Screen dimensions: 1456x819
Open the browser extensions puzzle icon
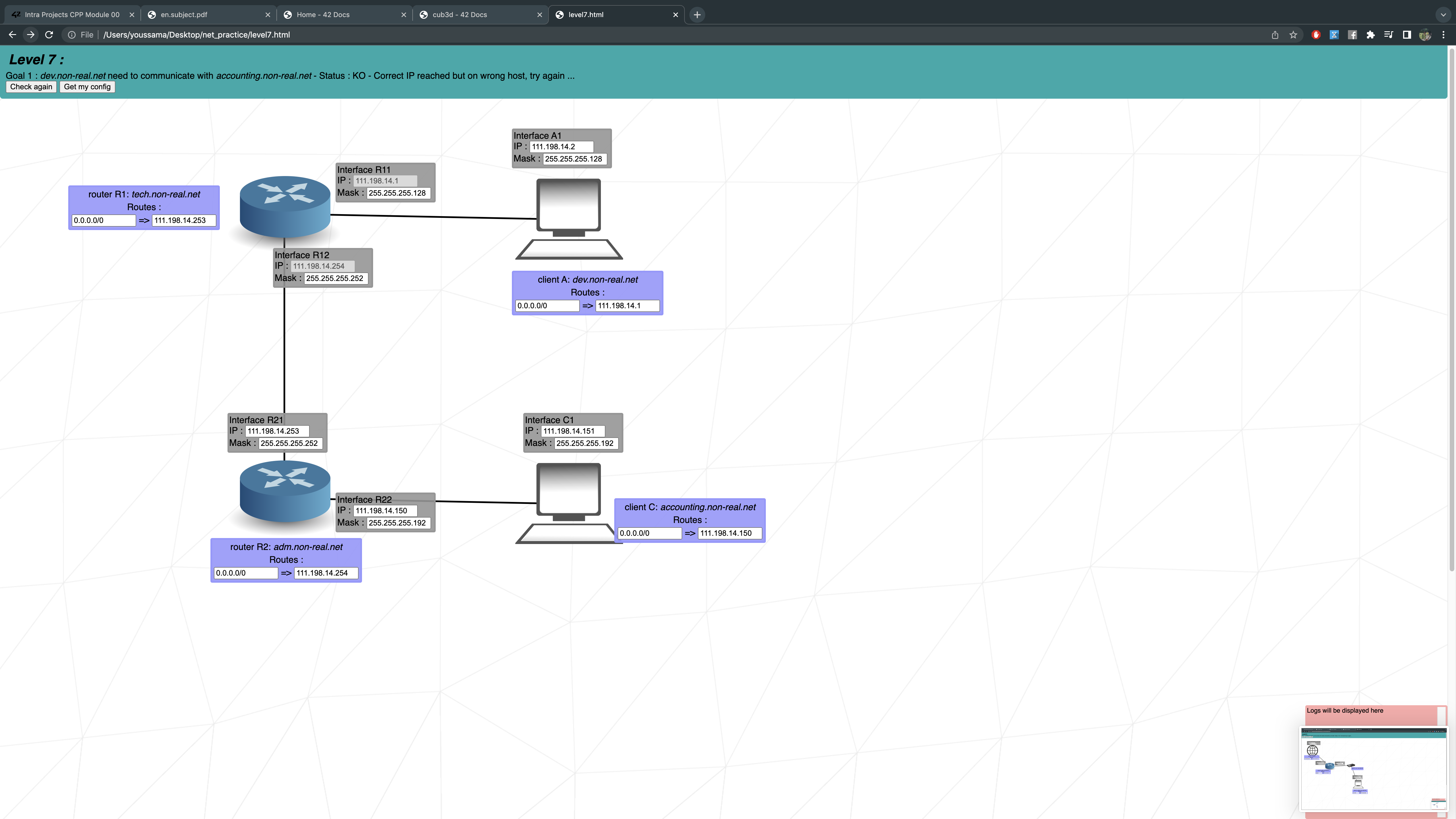click(1371, 34)
